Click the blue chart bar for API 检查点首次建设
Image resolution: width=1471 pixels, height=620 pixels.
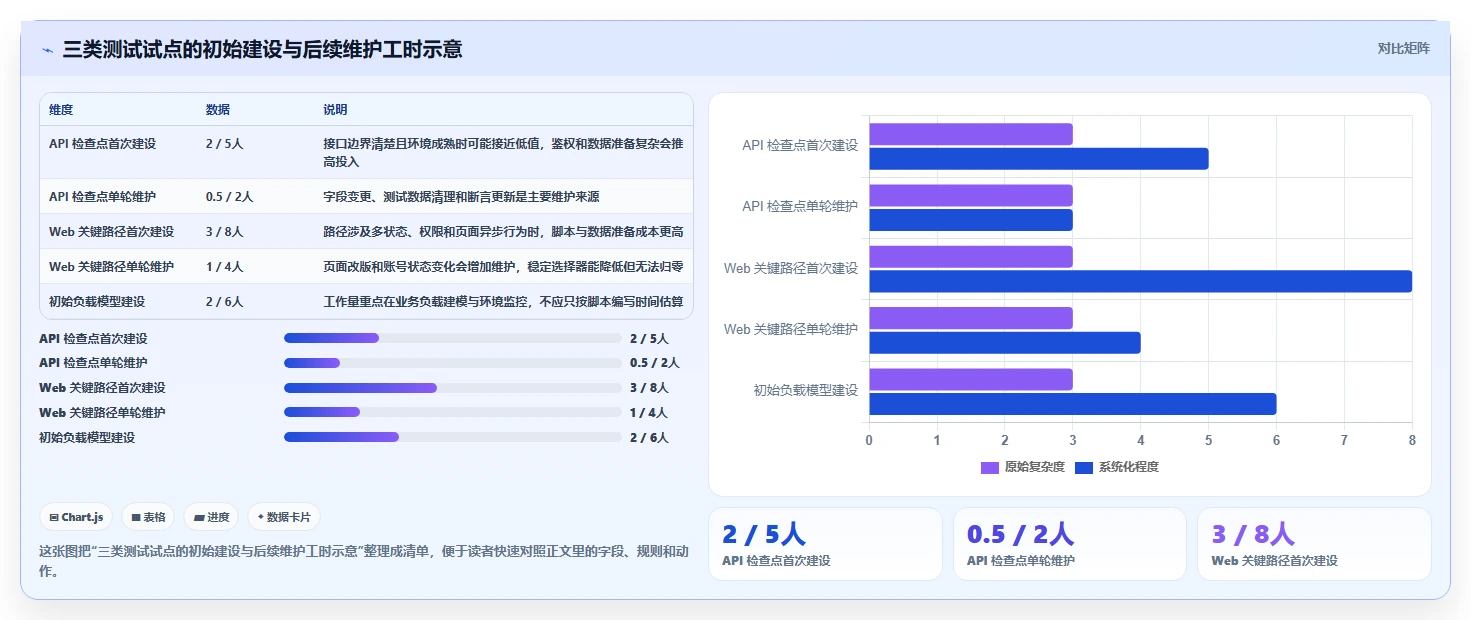tap(1038, 159)
